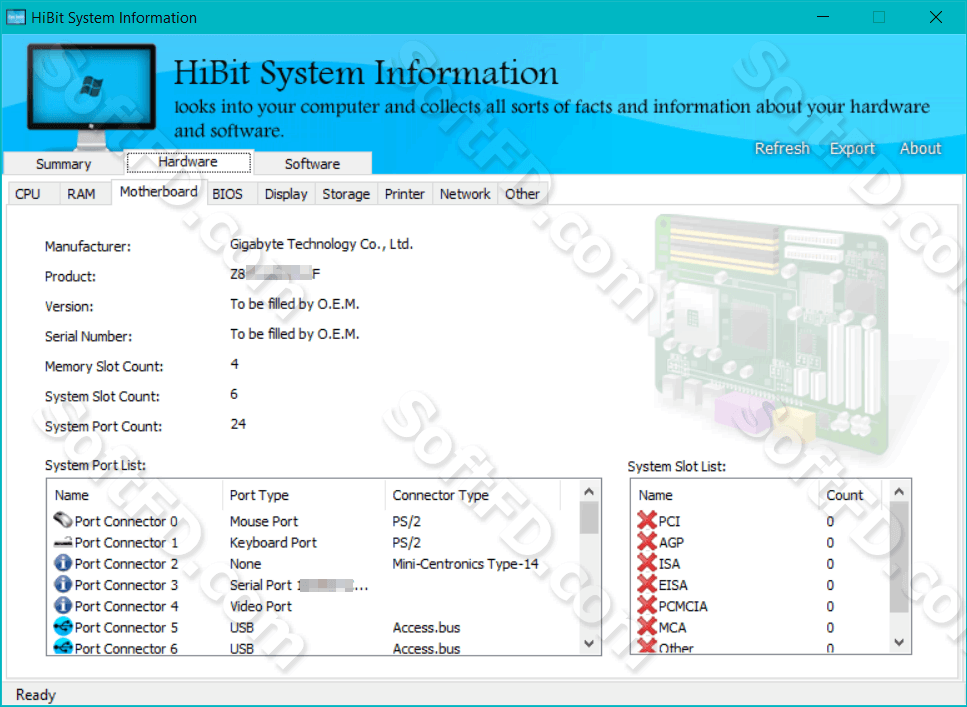Click the red X icon next to ISA
Screen dimensions: 967x707
(647, 563)
